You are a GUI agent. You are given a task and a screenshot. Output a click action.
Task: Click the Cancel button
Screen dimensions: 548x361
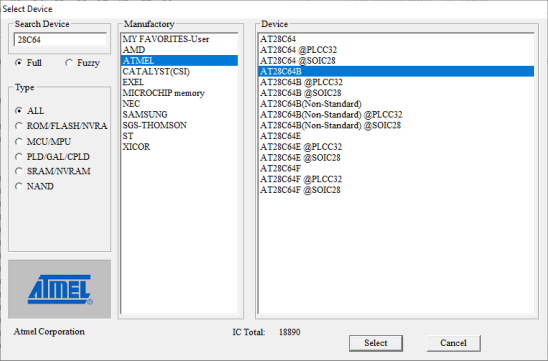453,343
